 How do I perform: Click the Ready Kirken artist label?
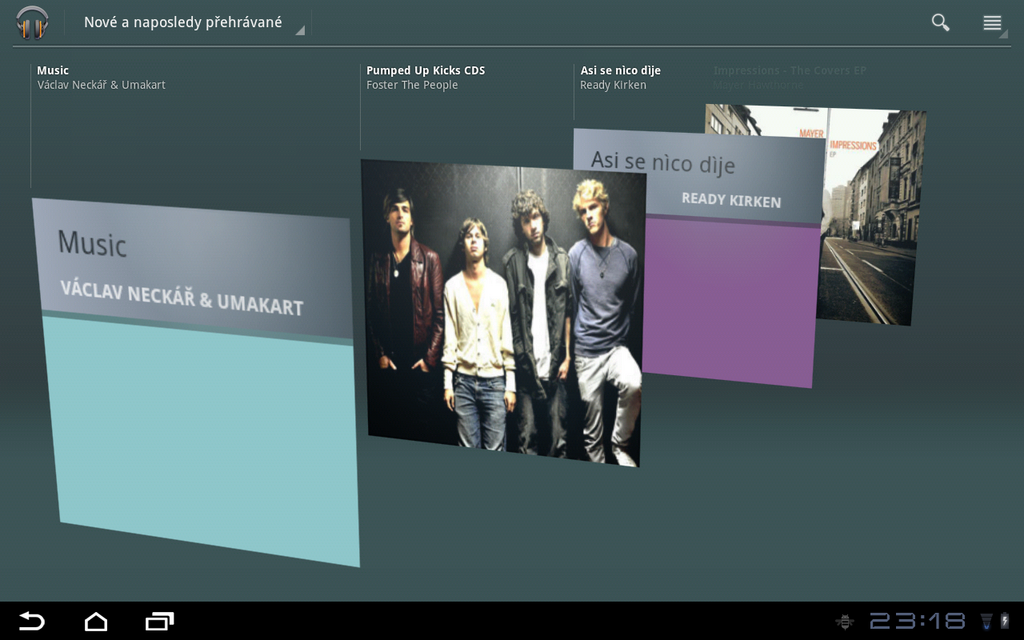(x=613, y=86)
